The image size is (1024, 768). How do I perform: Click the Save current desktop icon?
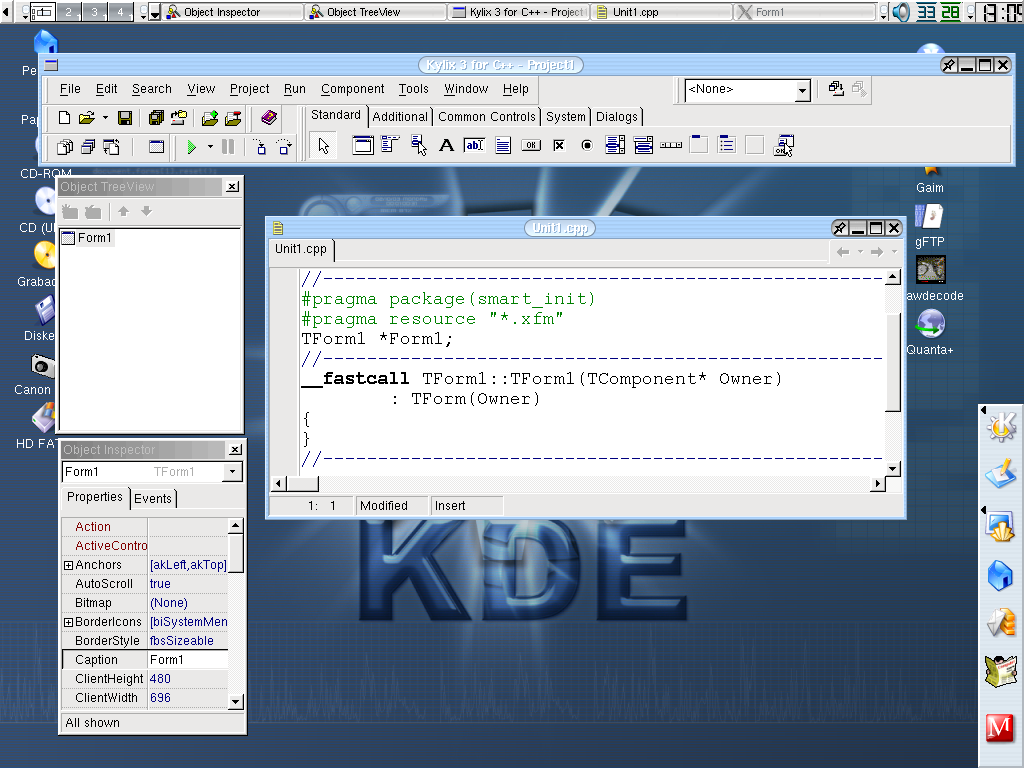click(836, 88)
